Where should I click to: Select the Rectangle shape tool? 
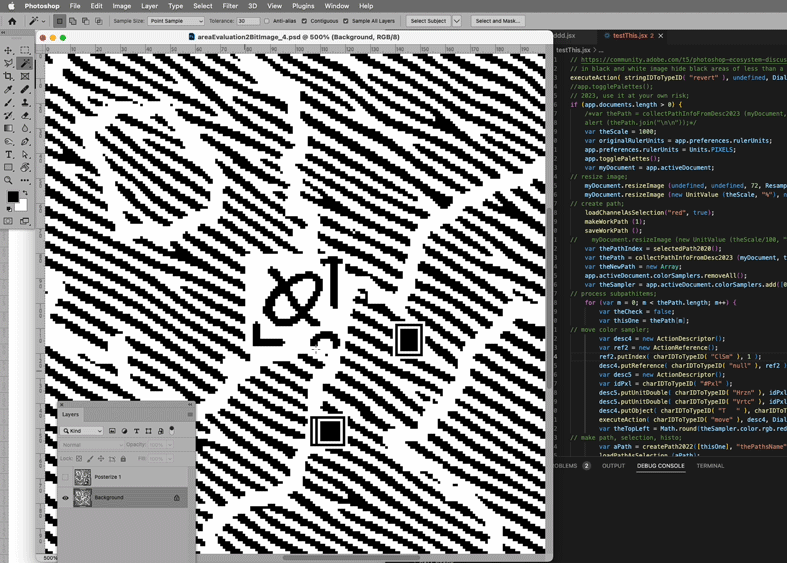9,168
